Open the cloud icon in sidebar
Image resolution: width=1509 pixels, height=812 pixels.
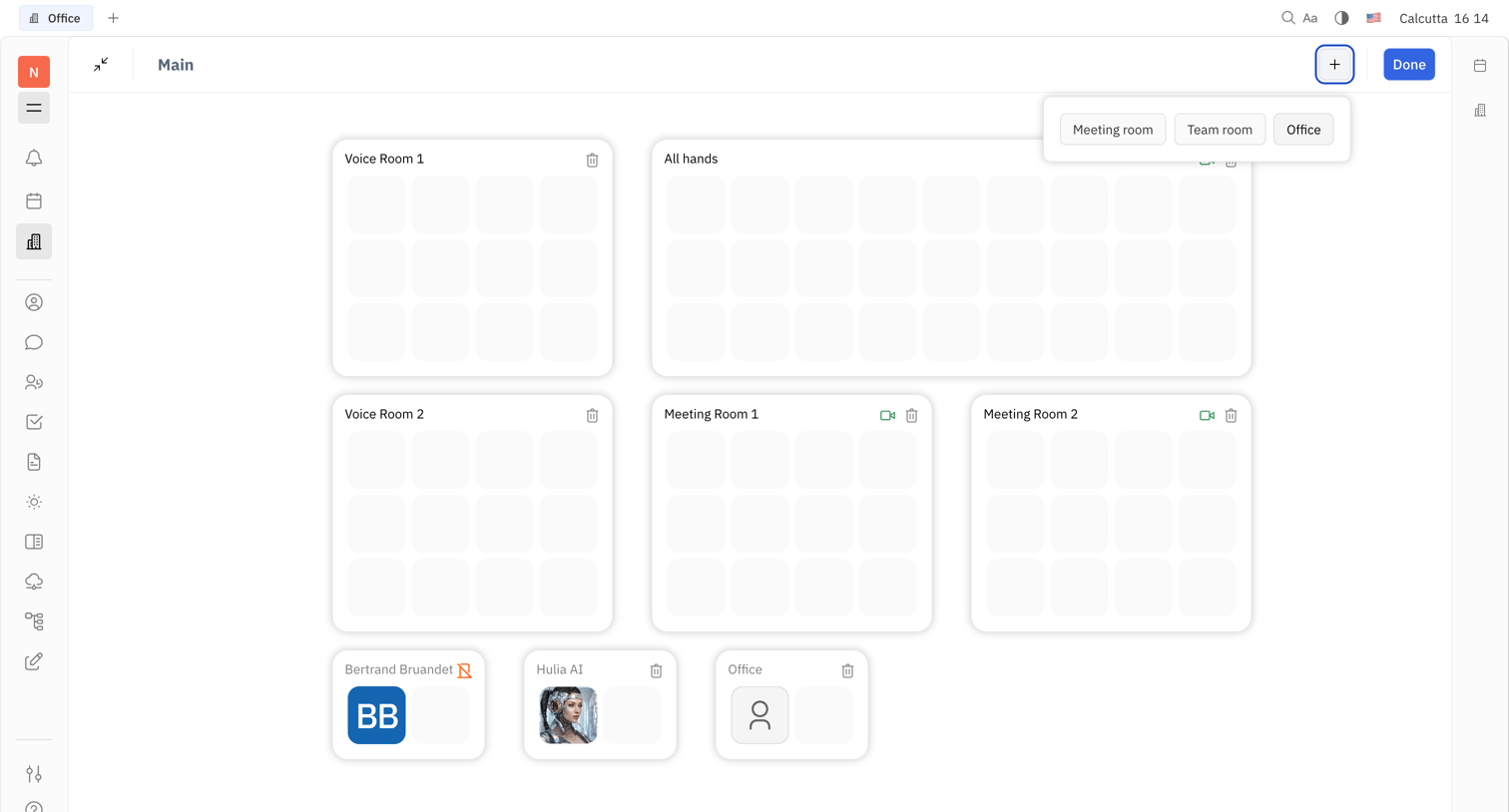34,582
